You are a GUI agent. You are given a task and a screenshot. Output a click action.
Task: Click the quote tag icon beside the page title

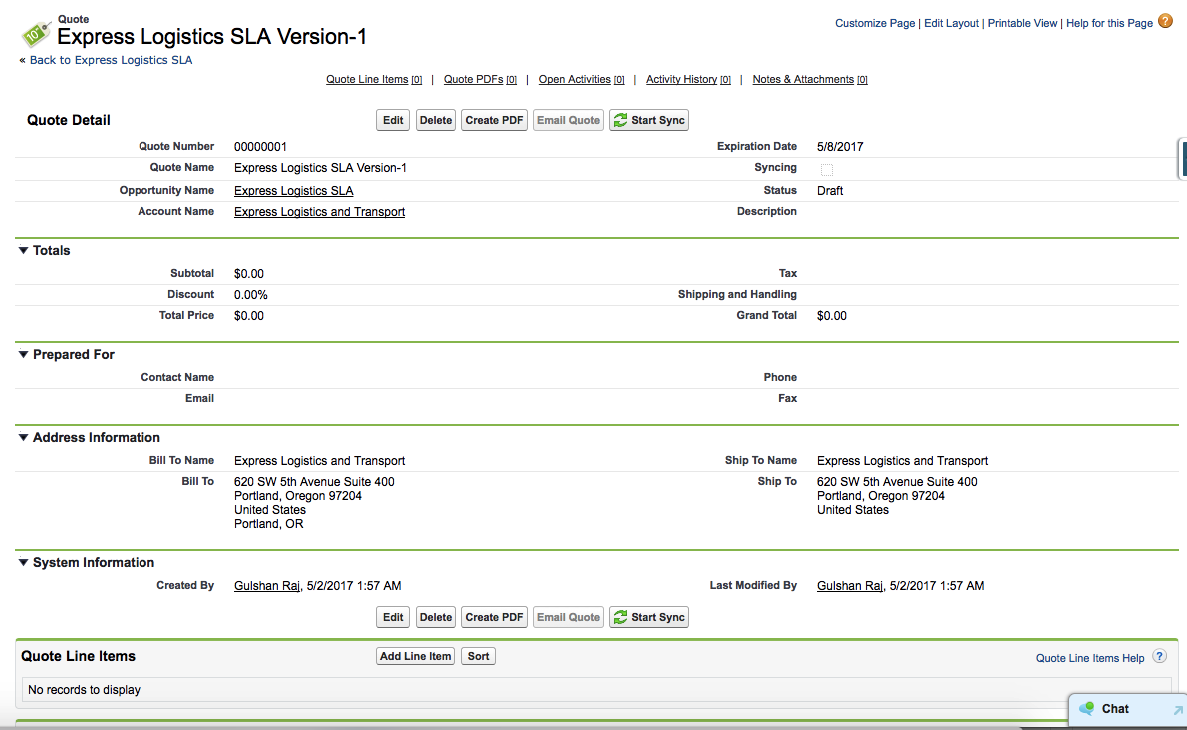pos(39,33)
